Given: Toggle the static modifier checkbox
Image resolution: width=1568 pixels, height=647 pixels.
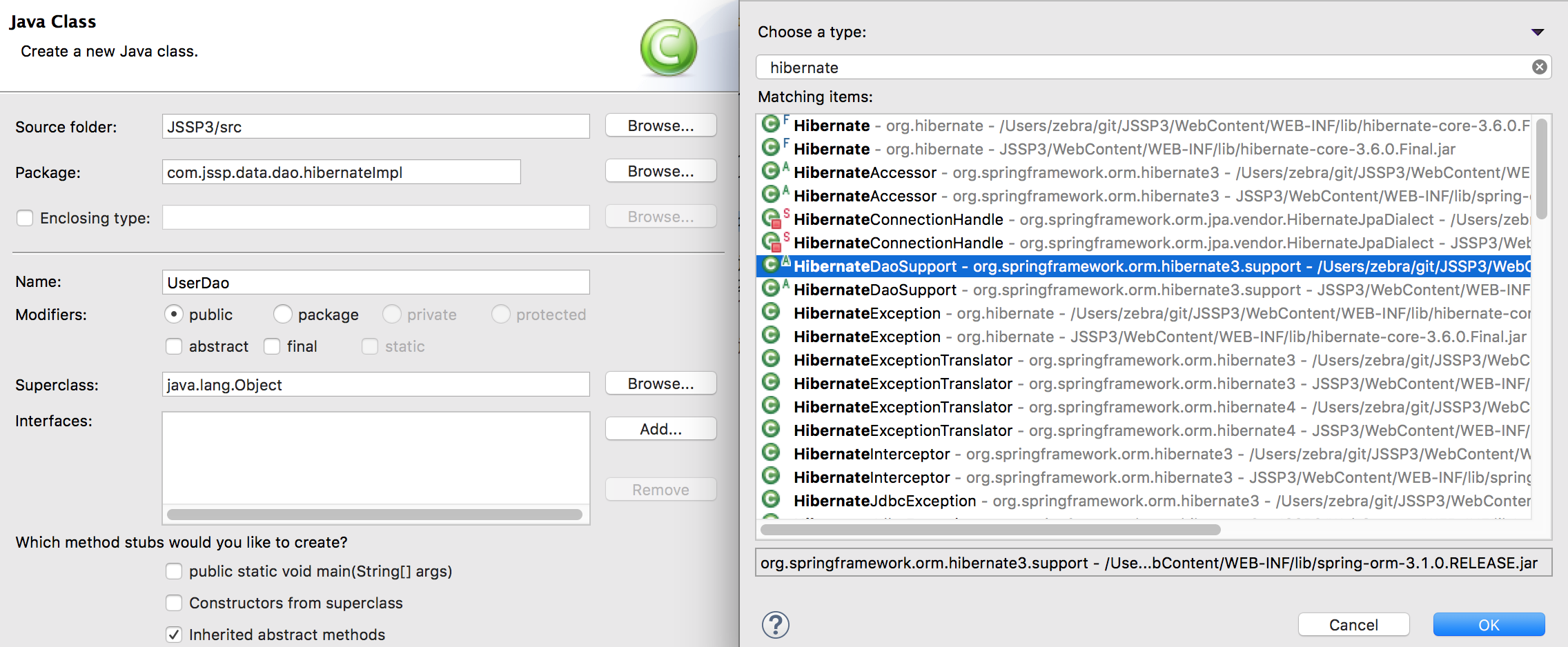Looking at the screenshot, I should click(x=370, y=346).
